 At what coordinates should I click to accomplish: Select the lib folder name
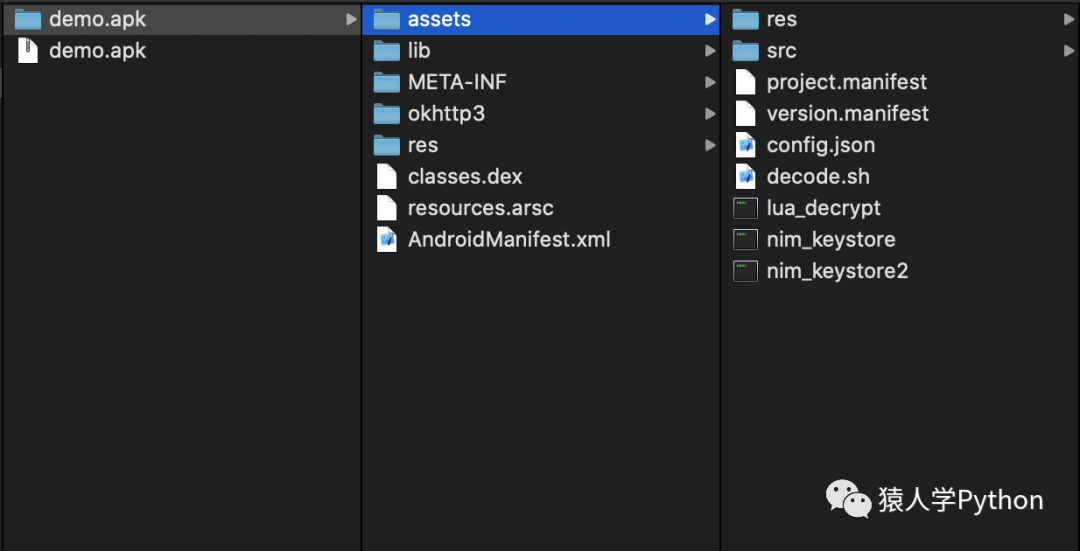click(419, 51)
